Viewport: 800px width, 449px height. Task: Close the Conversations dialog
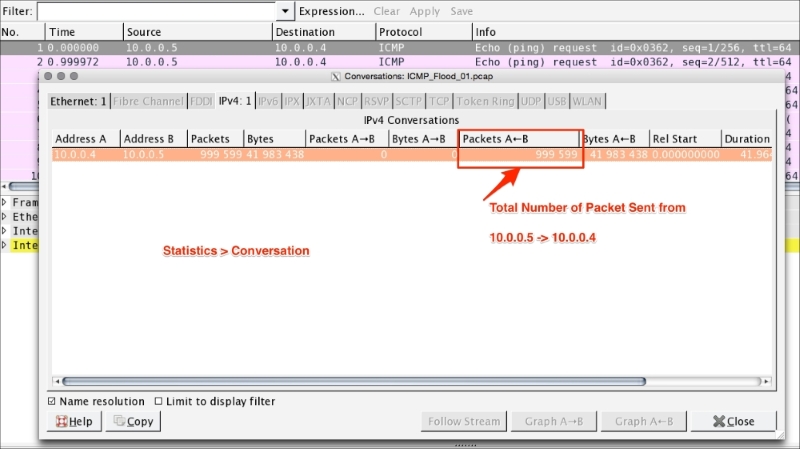(734, 421)
